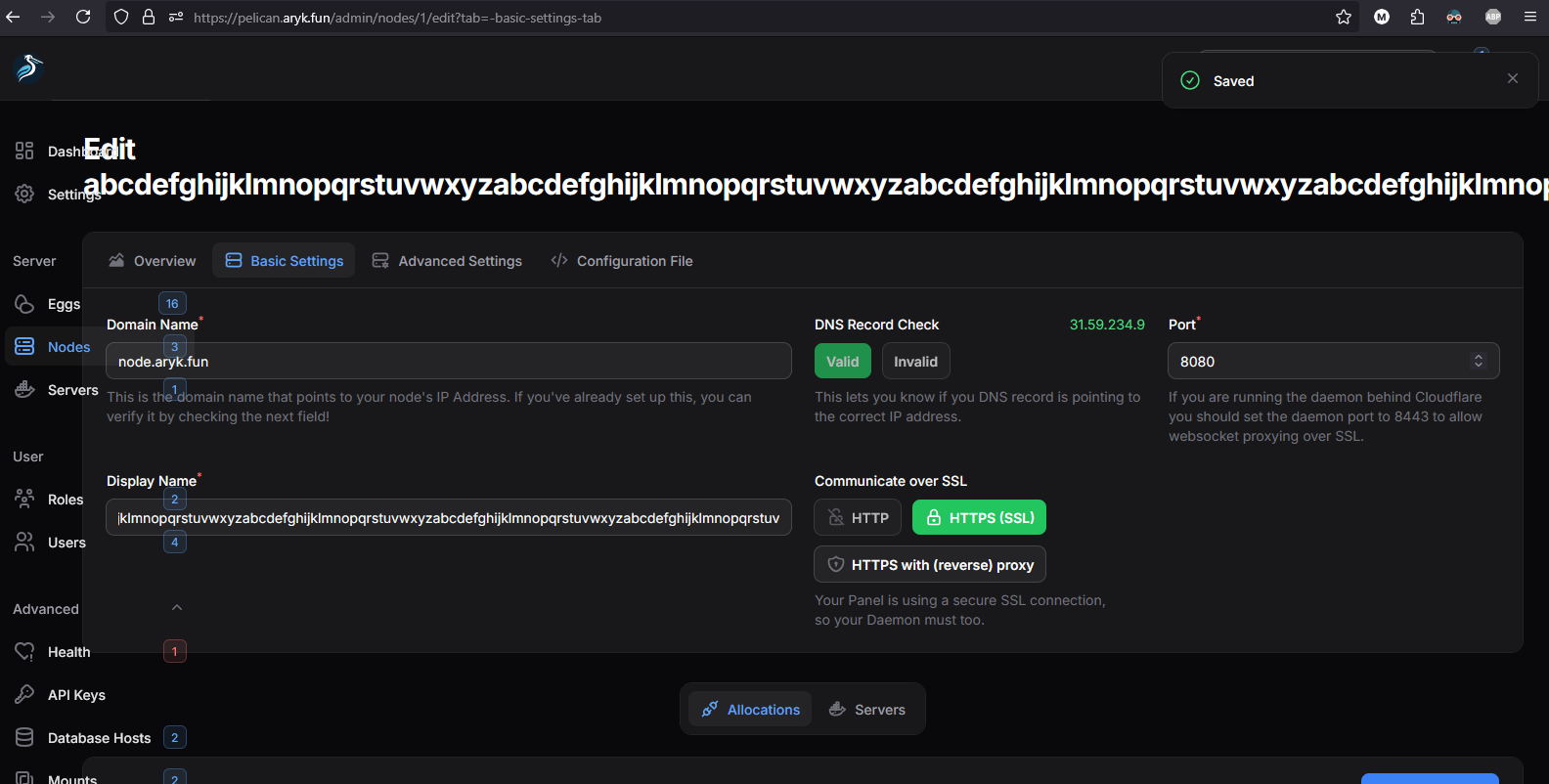Click the IP address 31.59.234.9
Viewport: 1549px width, 784px height.
click(x=1107, y=325)
